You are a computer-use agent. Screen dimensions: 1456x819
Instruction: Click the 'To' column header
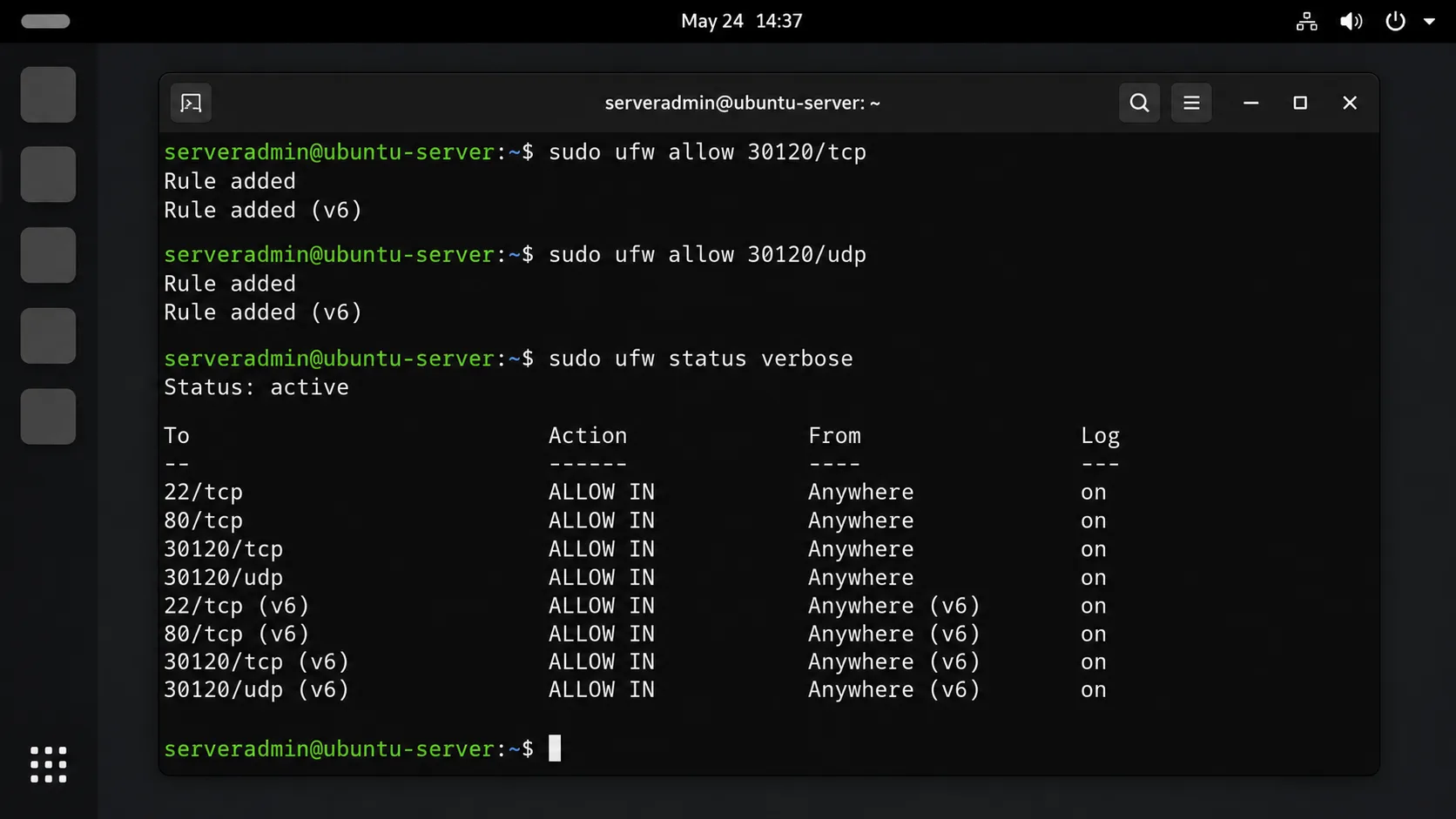pyautogui.click(x=177, y=435)
